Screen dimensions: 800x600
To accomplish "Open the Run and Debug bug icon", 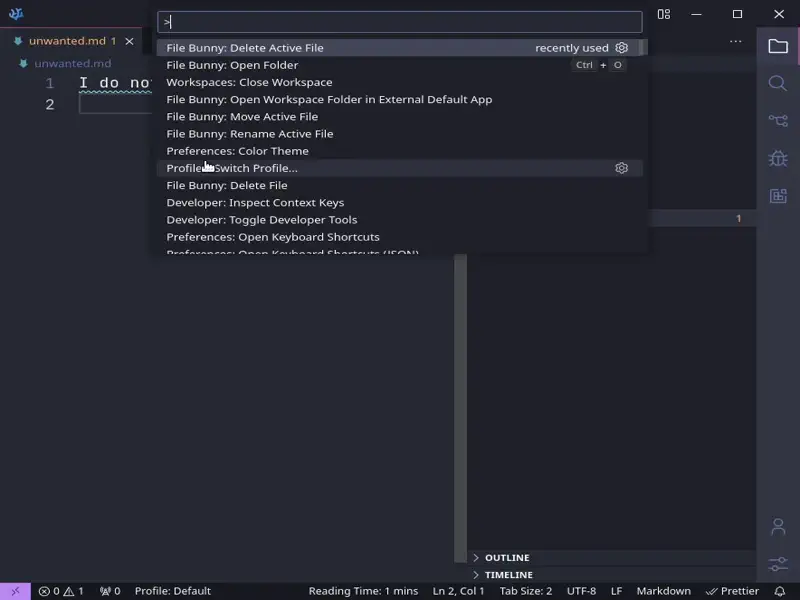I will (778, 158).
